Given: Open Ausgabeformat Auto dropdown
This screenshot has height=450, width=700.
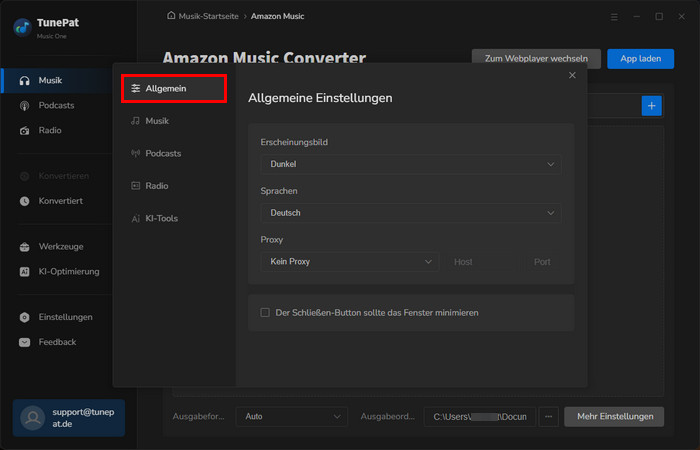Looking at the screenshot, I should coord(292,417).
